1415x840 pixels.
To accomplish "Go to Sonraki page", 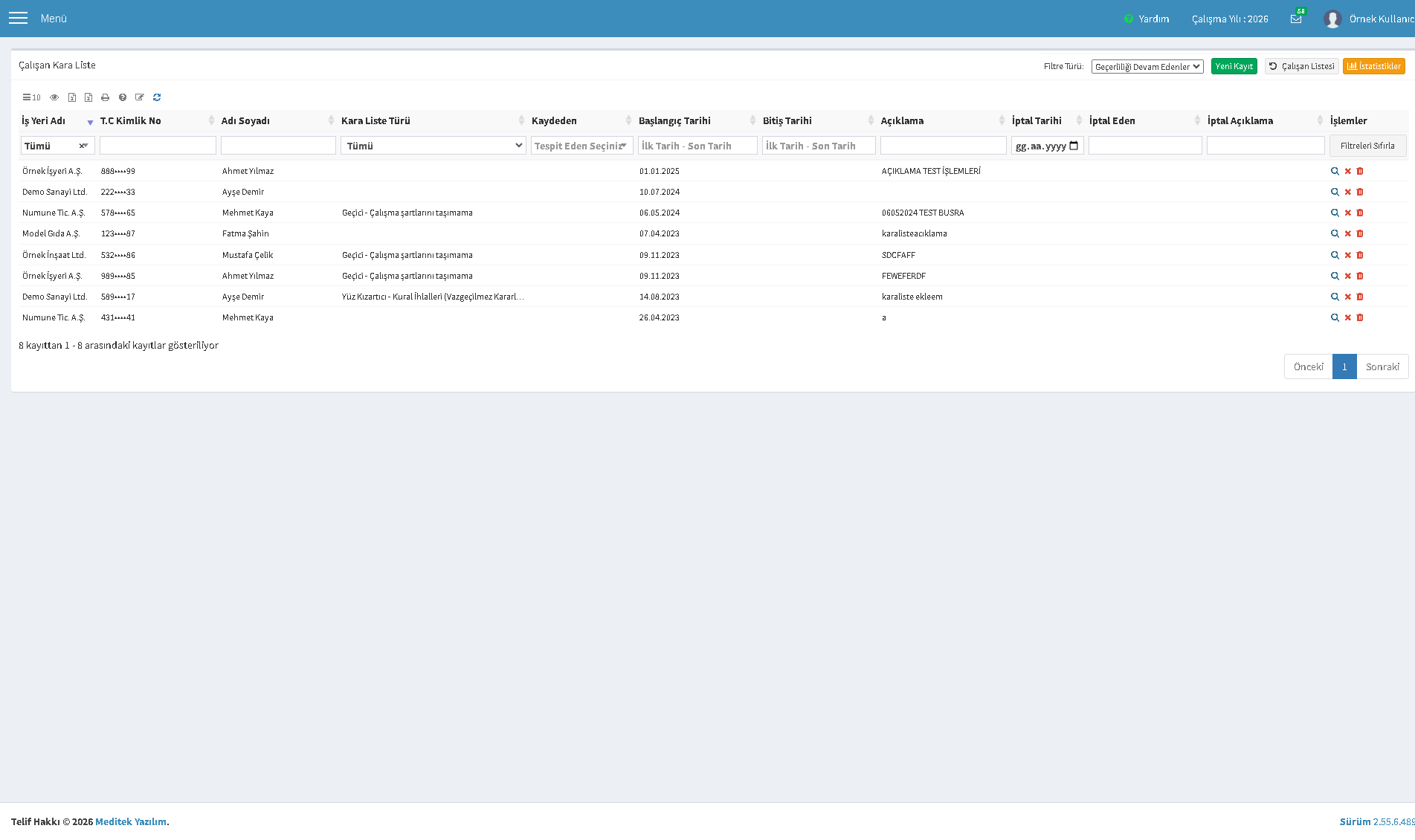I will point(1382,366).
